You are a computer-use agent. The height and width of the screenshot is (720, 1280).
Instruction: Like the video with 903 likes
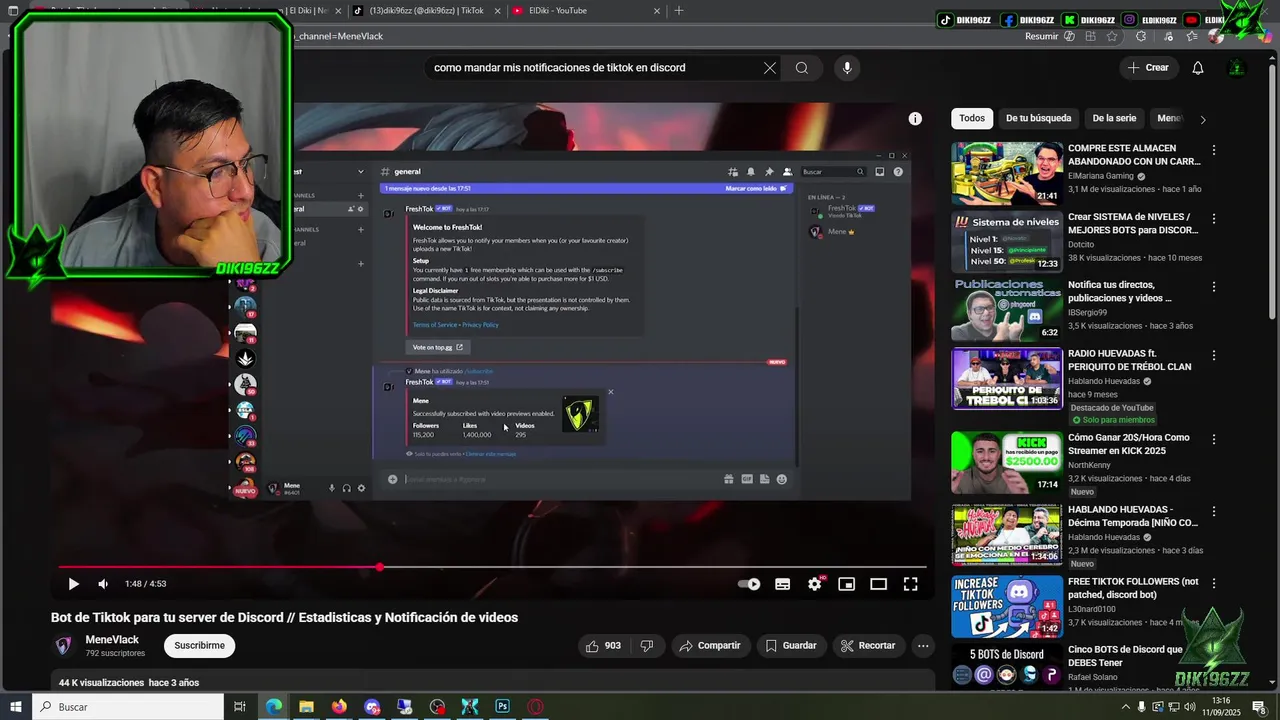coord(604,646)
